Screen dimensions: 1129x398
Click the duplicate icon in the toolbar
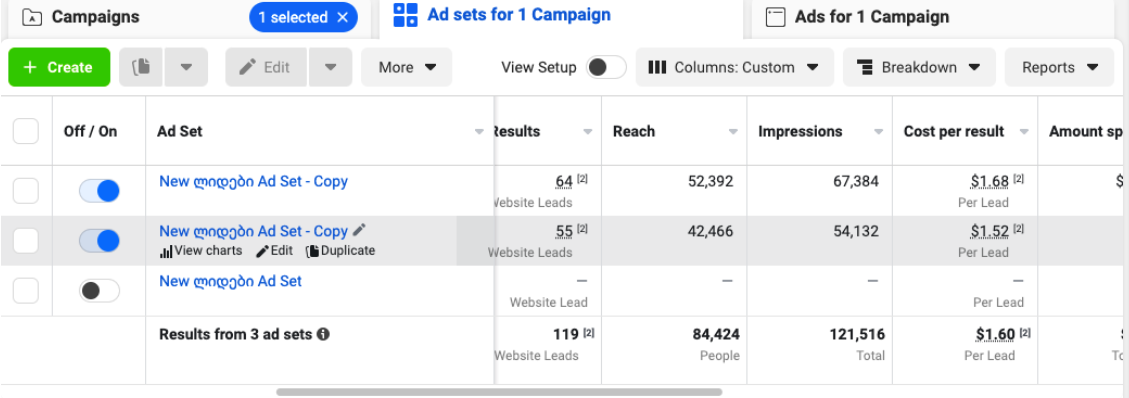141,67
